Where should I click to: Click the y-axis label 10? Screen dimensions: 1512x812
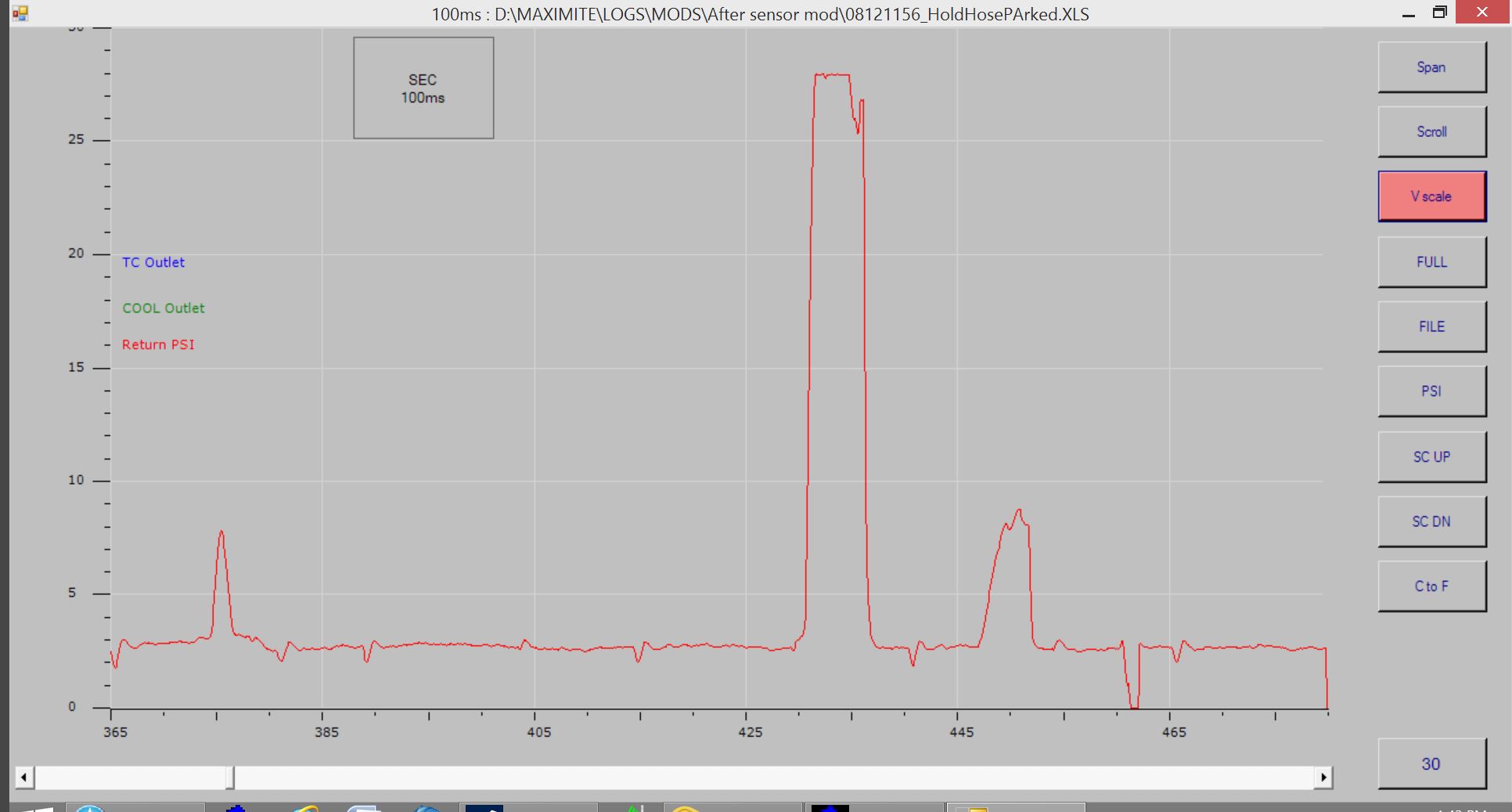click(76, 480)
